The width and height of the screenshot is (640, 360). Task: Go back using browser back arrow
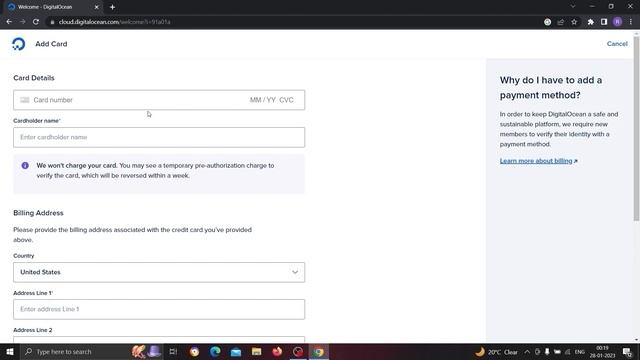click(x=9, y=22)
